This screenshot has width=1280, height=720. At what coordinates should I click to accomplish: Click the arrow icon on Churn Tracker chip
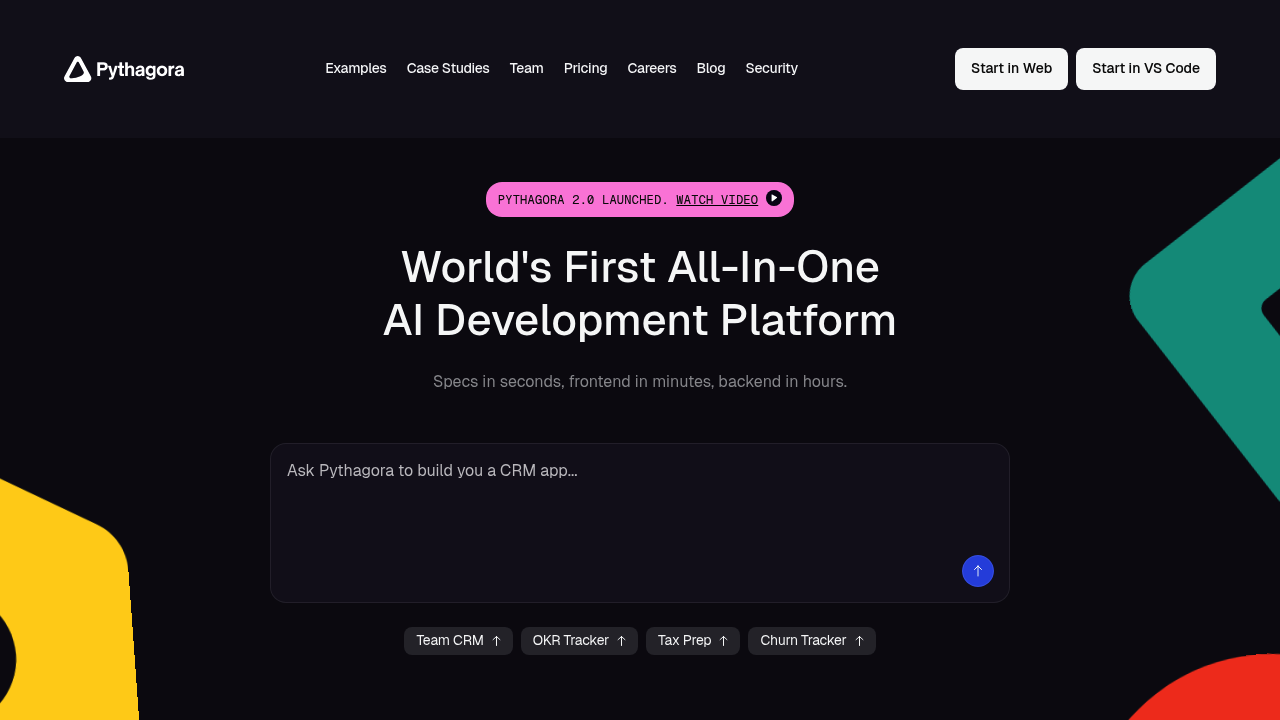[859, 641]
